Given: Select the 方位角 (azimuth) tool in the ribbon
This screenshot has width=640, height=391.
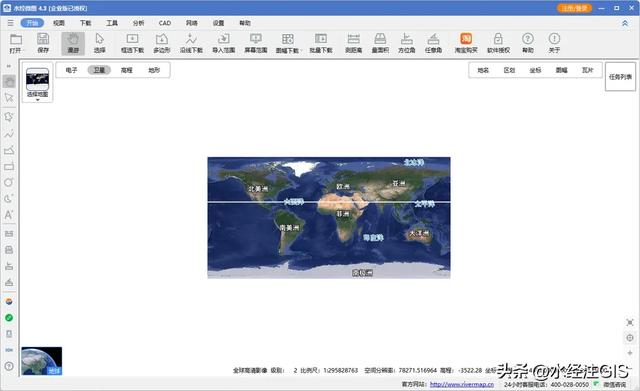Looking at the screenshot, I should pos(407,43).
